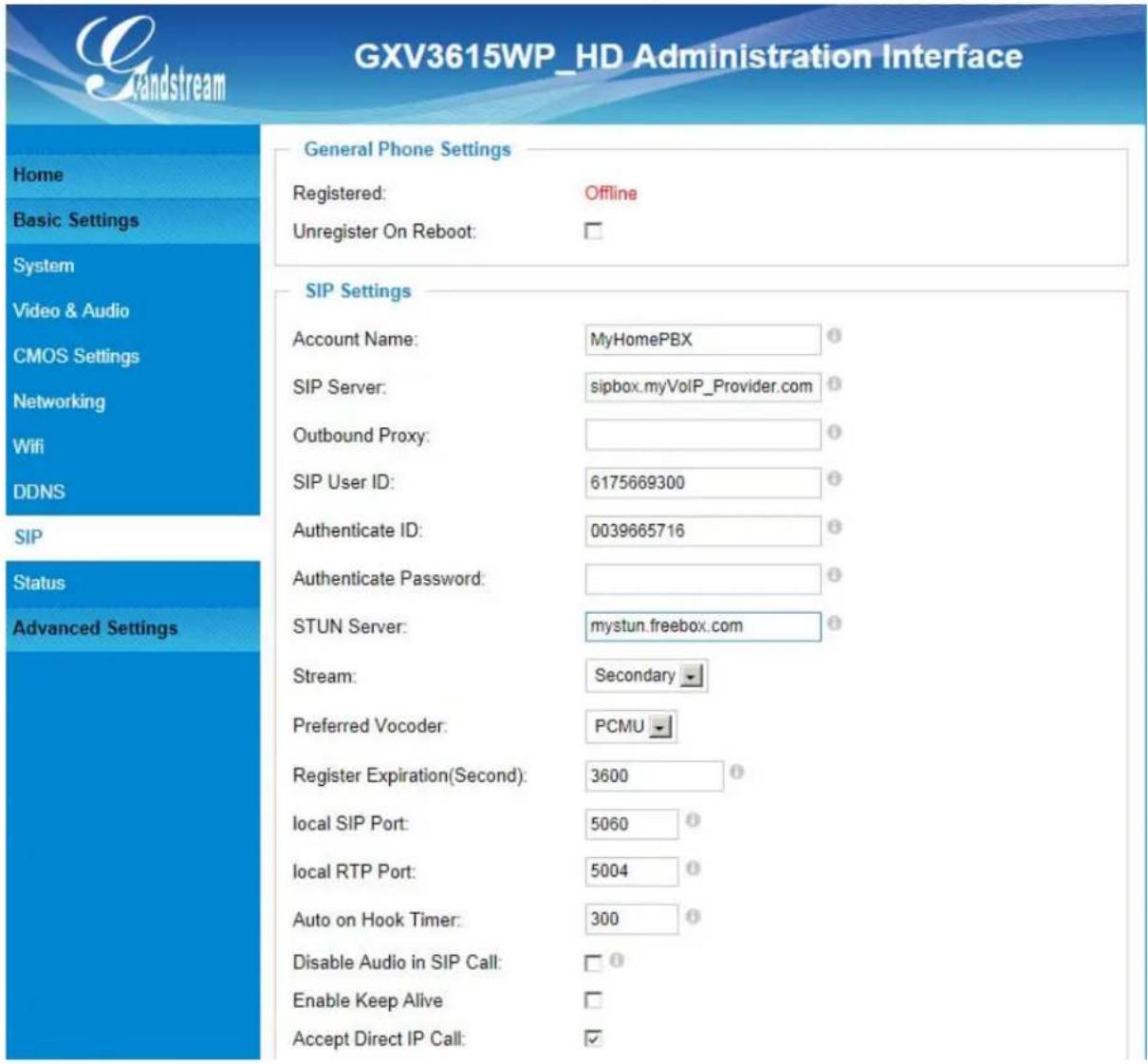Open the Preferred Vocoder dropdown showing PCMU

point(630,726)
